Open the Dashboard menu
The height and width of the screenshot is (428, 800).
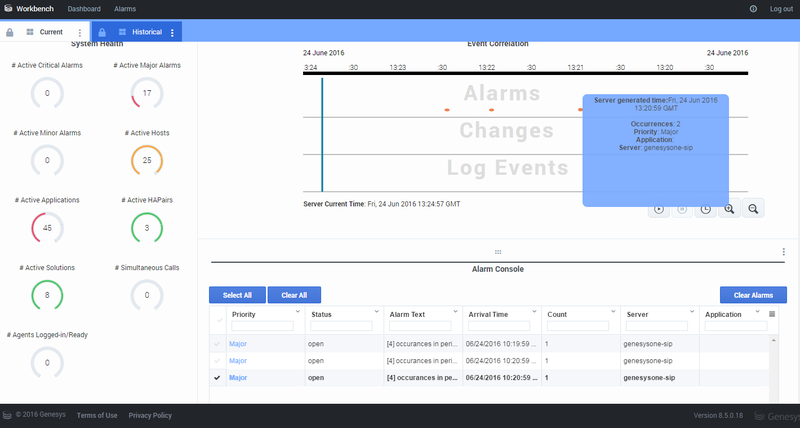[84, 9]
